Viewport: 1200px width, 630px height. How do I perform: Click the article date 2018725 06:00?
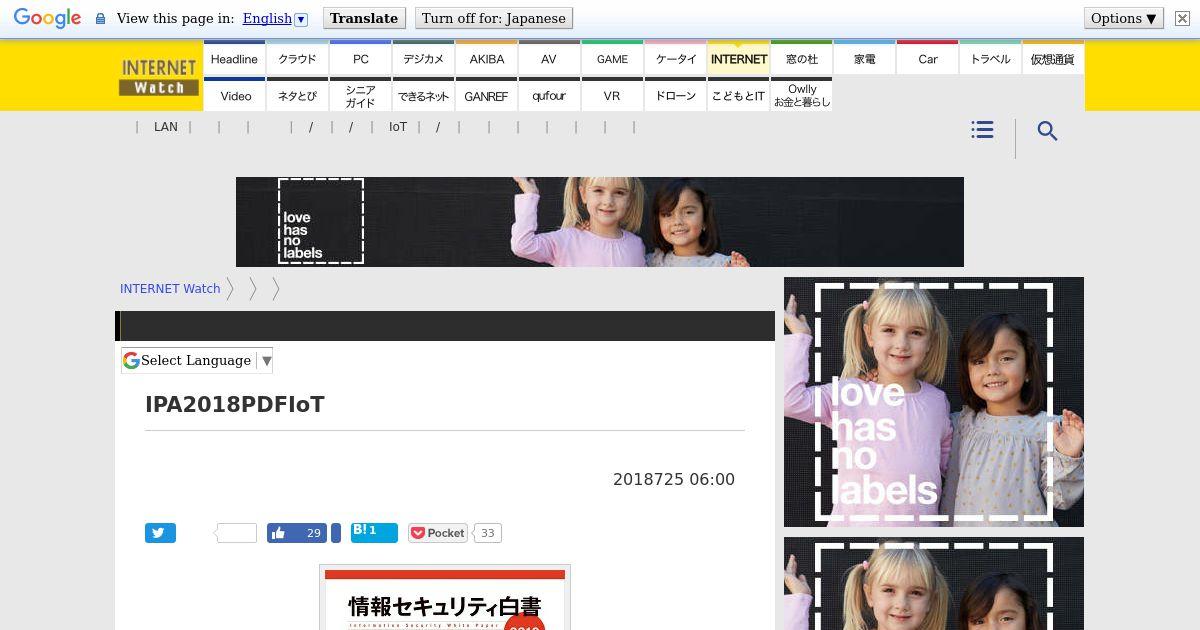tap(674, 479)
